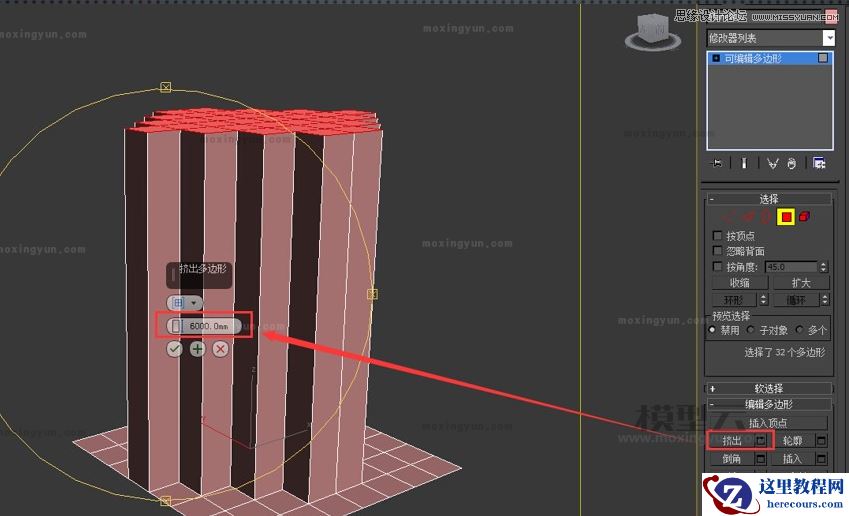
Task: Select Vertex sub-object level icon
Action: point(729,217)
